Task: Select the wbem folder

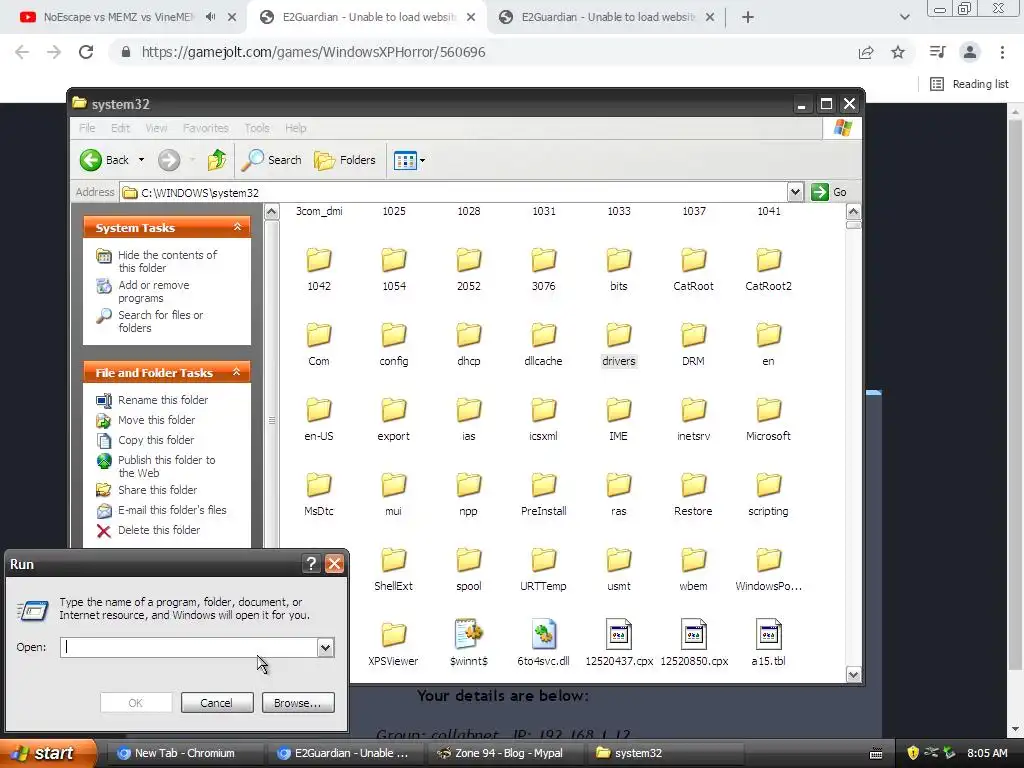Action: 694,570
